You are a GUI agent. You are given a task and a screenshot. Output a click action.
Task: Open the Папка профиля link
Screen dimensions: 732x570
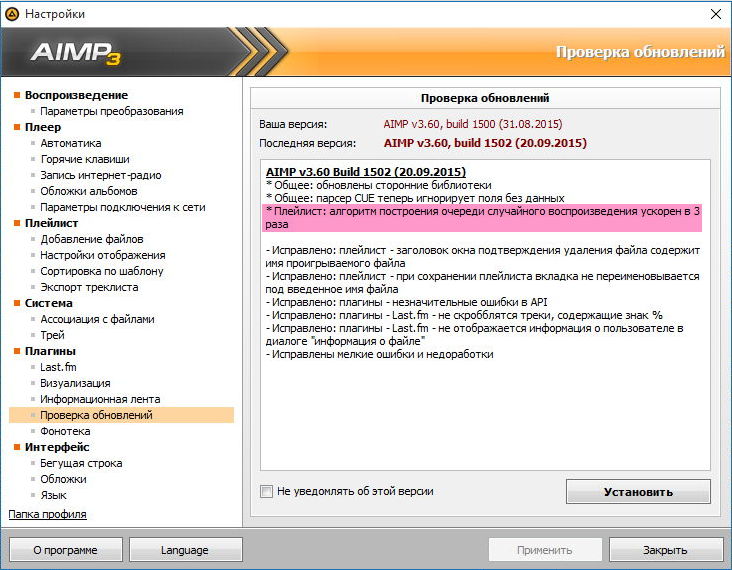(48, 514)
